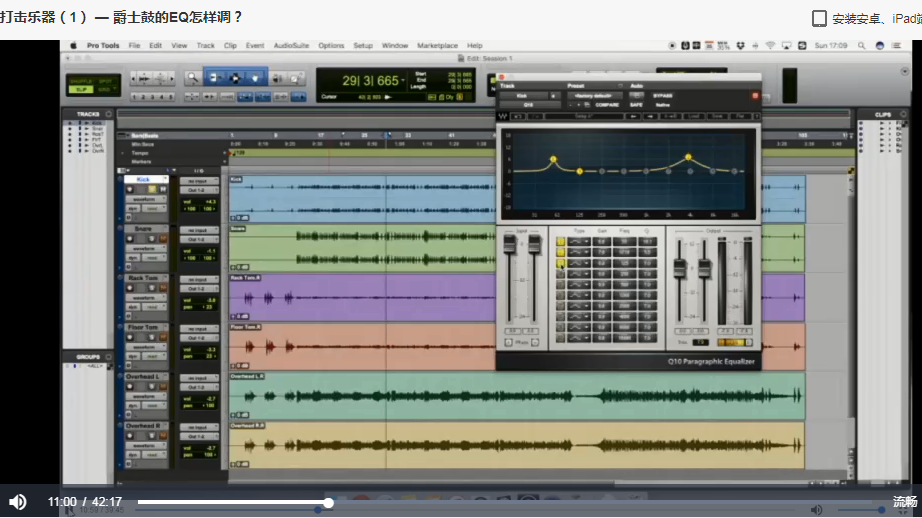Click the video progress bar handle

pos(329,503)
